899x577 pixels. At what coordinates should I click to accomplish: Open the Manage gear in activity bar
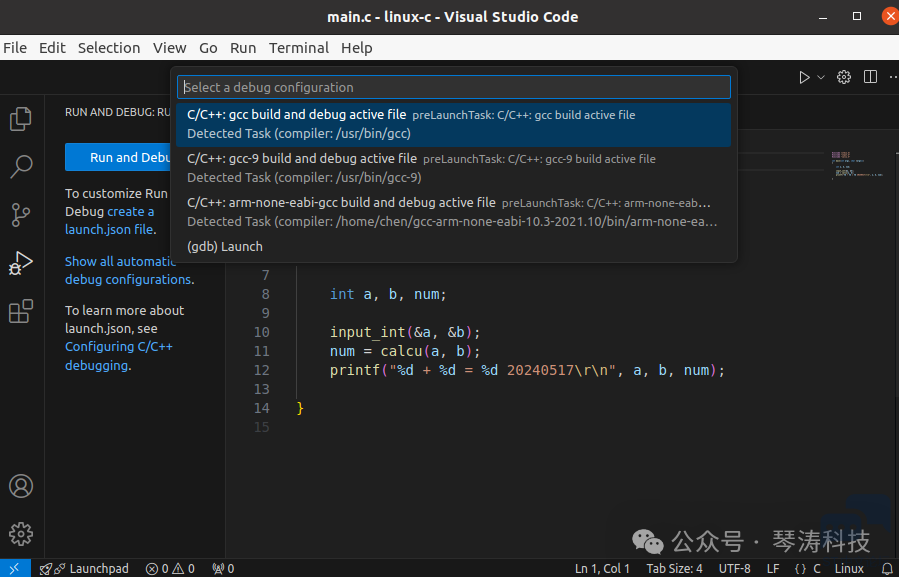pyautogui.click(x=21, y=534)
